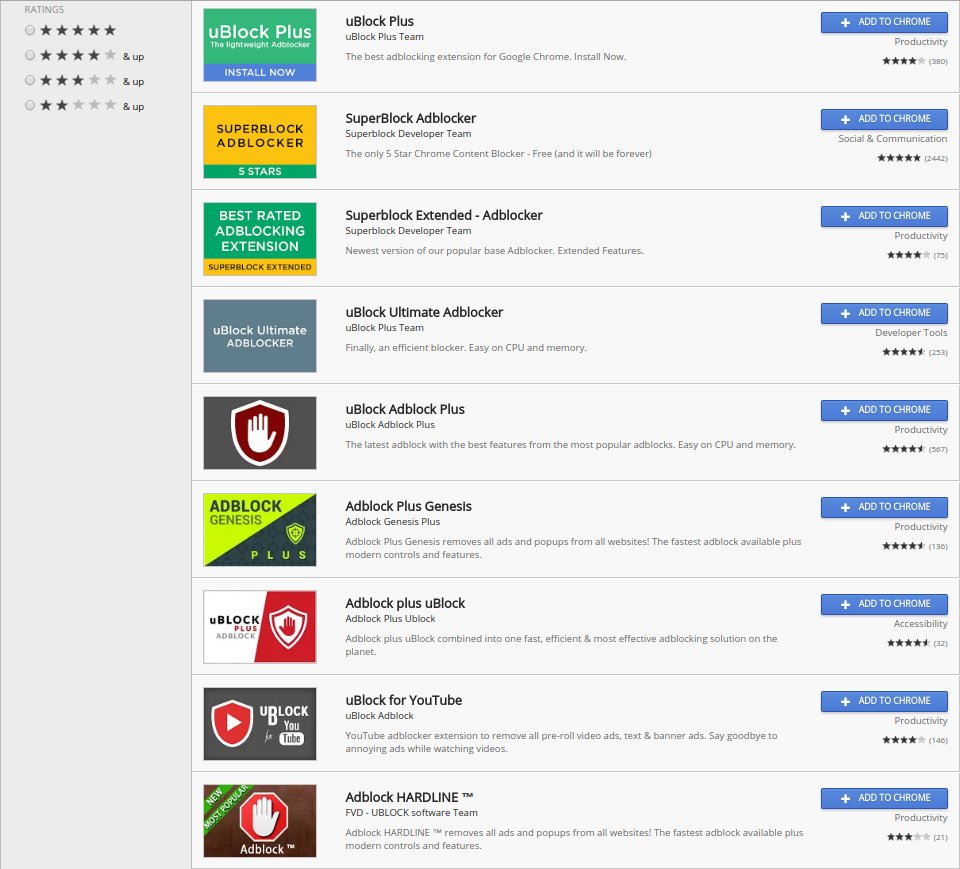Add uBlock Ultimate Adblocker to Chrome

click(x=884, y=313)
